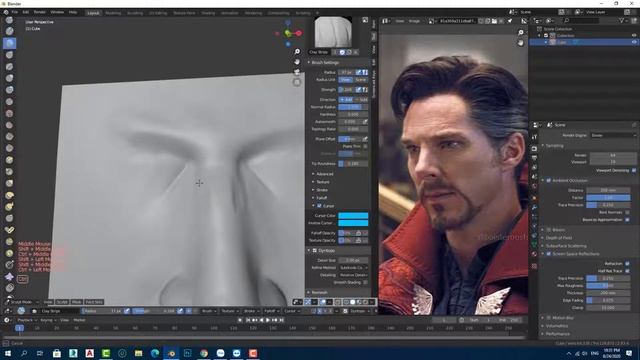Pick the Cursor Color swatch
The image size is (640, 360).
[x=353, y=216]
